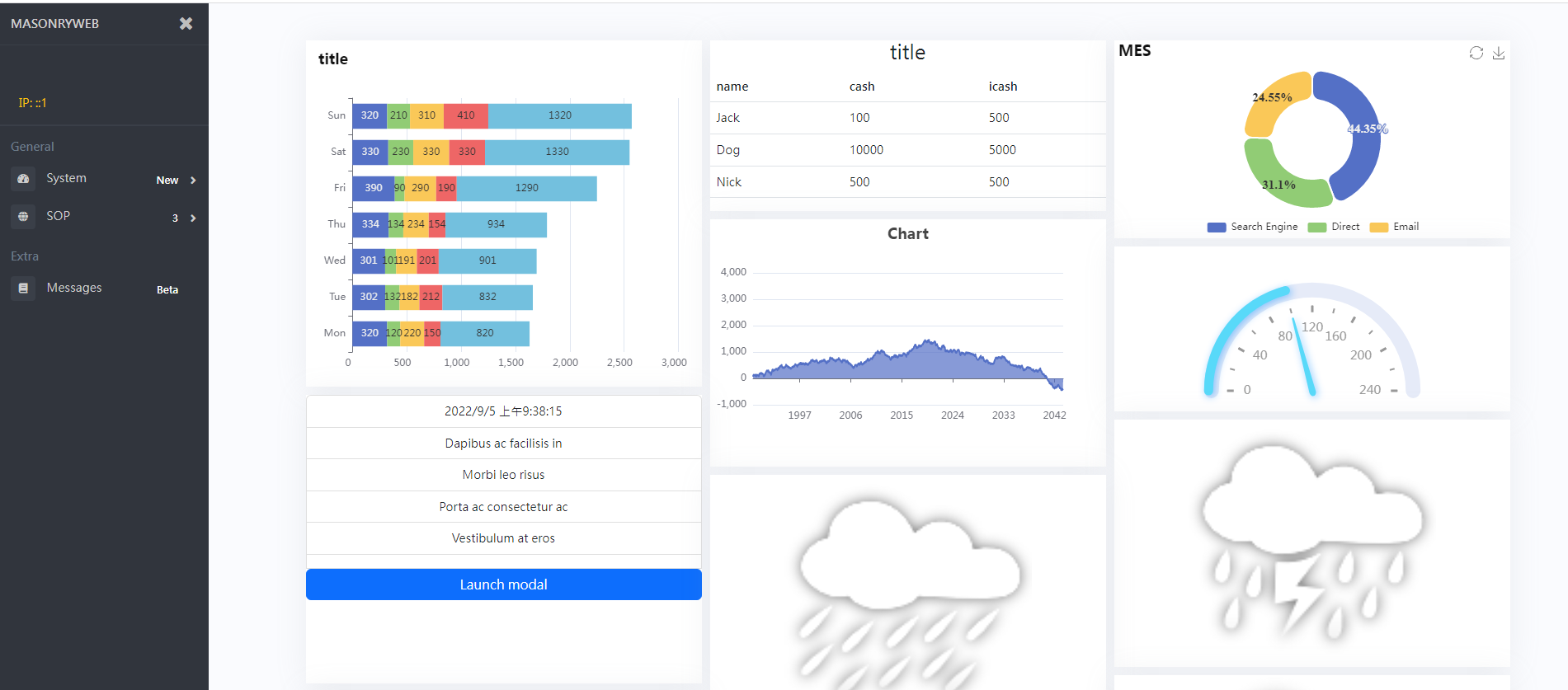Click the SOP count badge 3

(x=175, y=218)
